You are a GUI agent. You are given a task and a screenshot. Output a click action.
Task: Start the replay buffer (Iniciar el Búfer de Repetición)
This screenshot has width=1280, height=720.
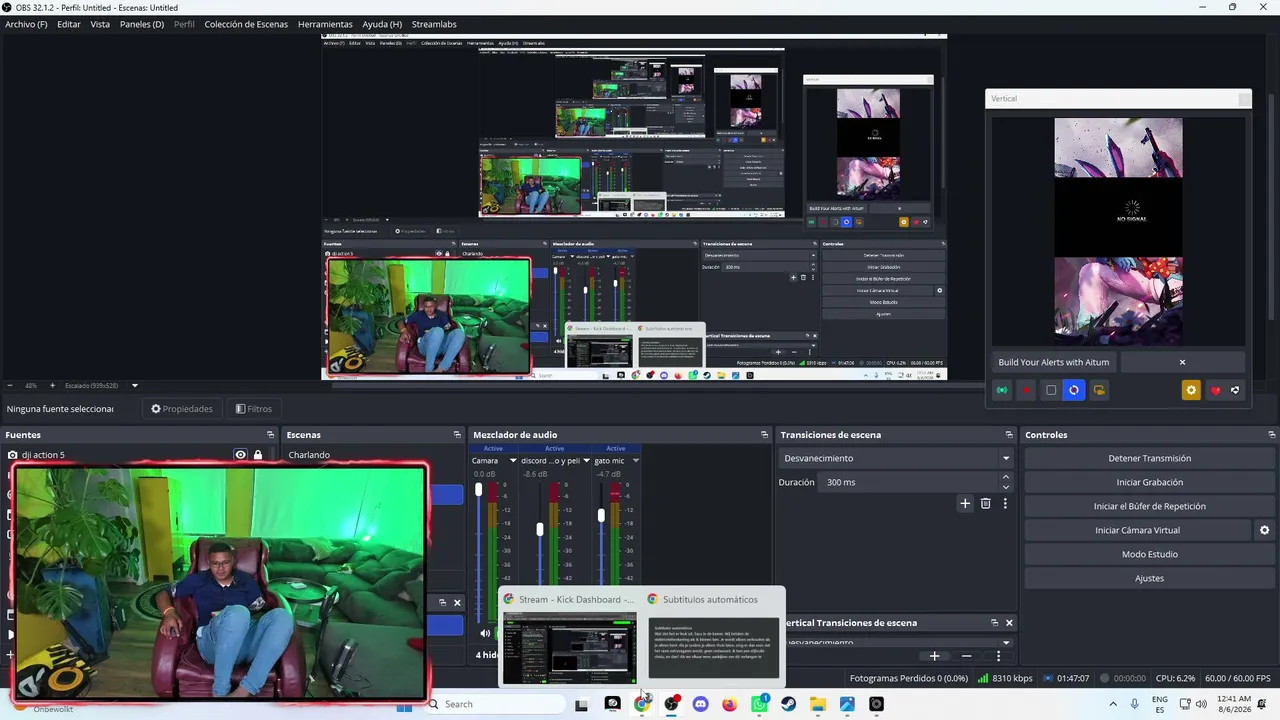[x=1150, y=506]
